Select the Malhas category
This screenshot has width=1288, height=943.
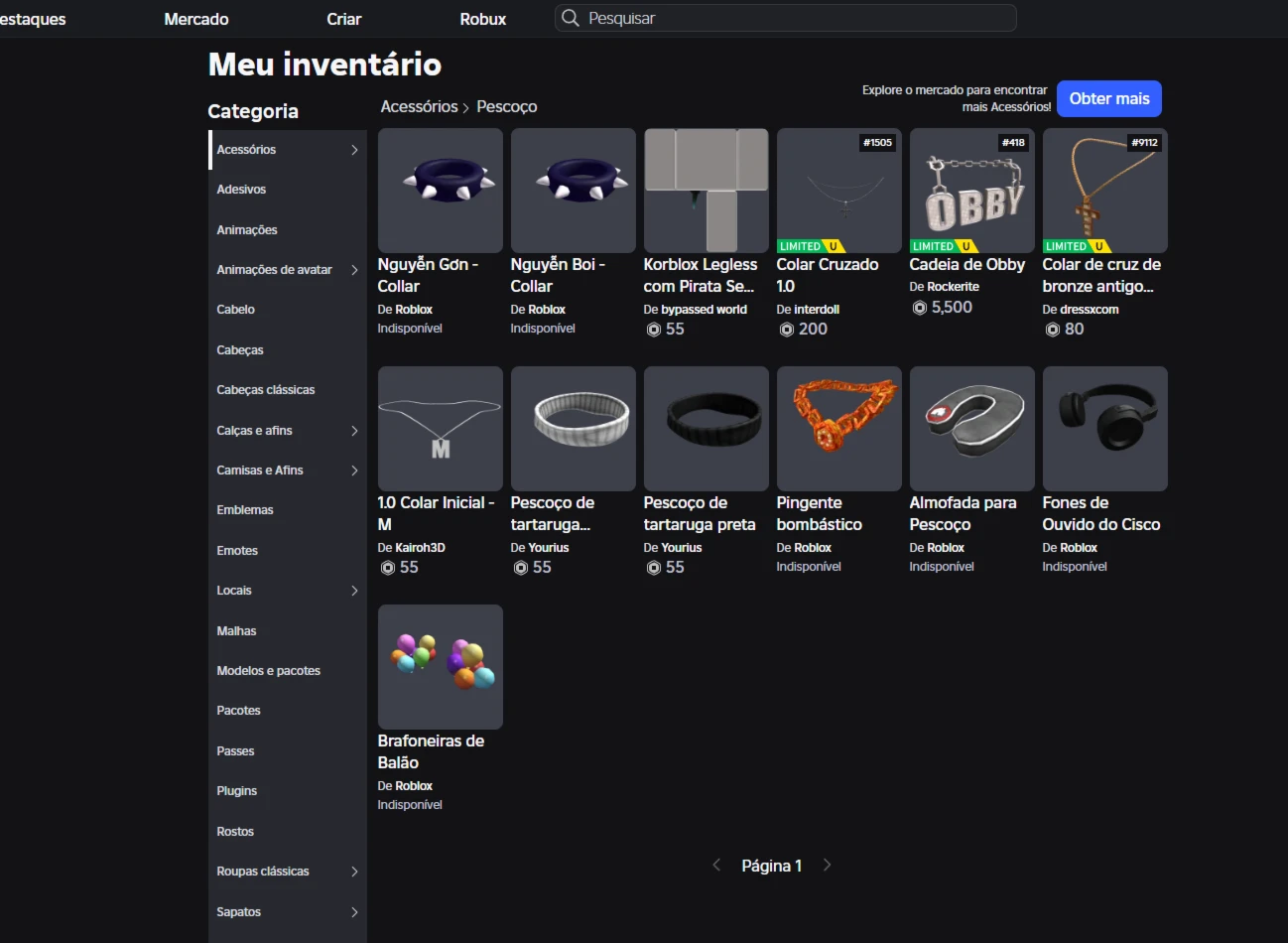coord(287,631)
